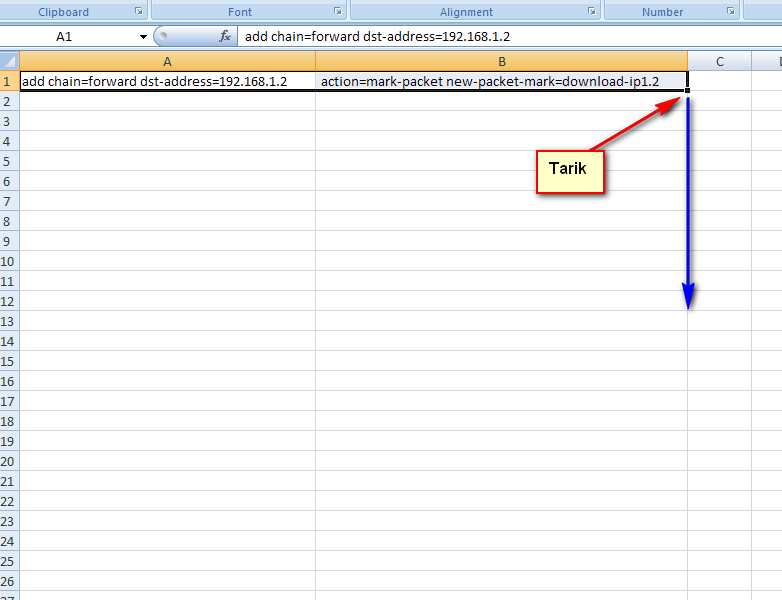Click inside the formula bar text
This screenshot has height=600, width=782.
click(377, 36)
